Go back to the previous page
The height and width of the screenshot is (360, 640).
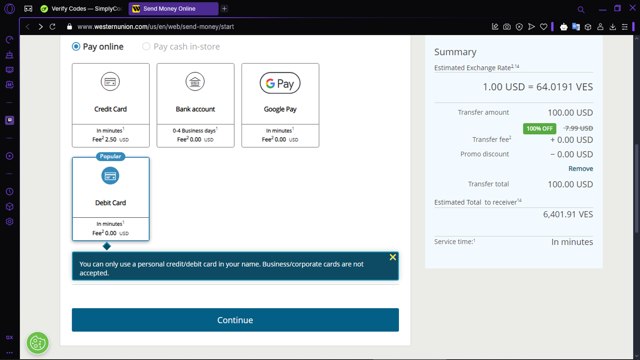(27, 27)
